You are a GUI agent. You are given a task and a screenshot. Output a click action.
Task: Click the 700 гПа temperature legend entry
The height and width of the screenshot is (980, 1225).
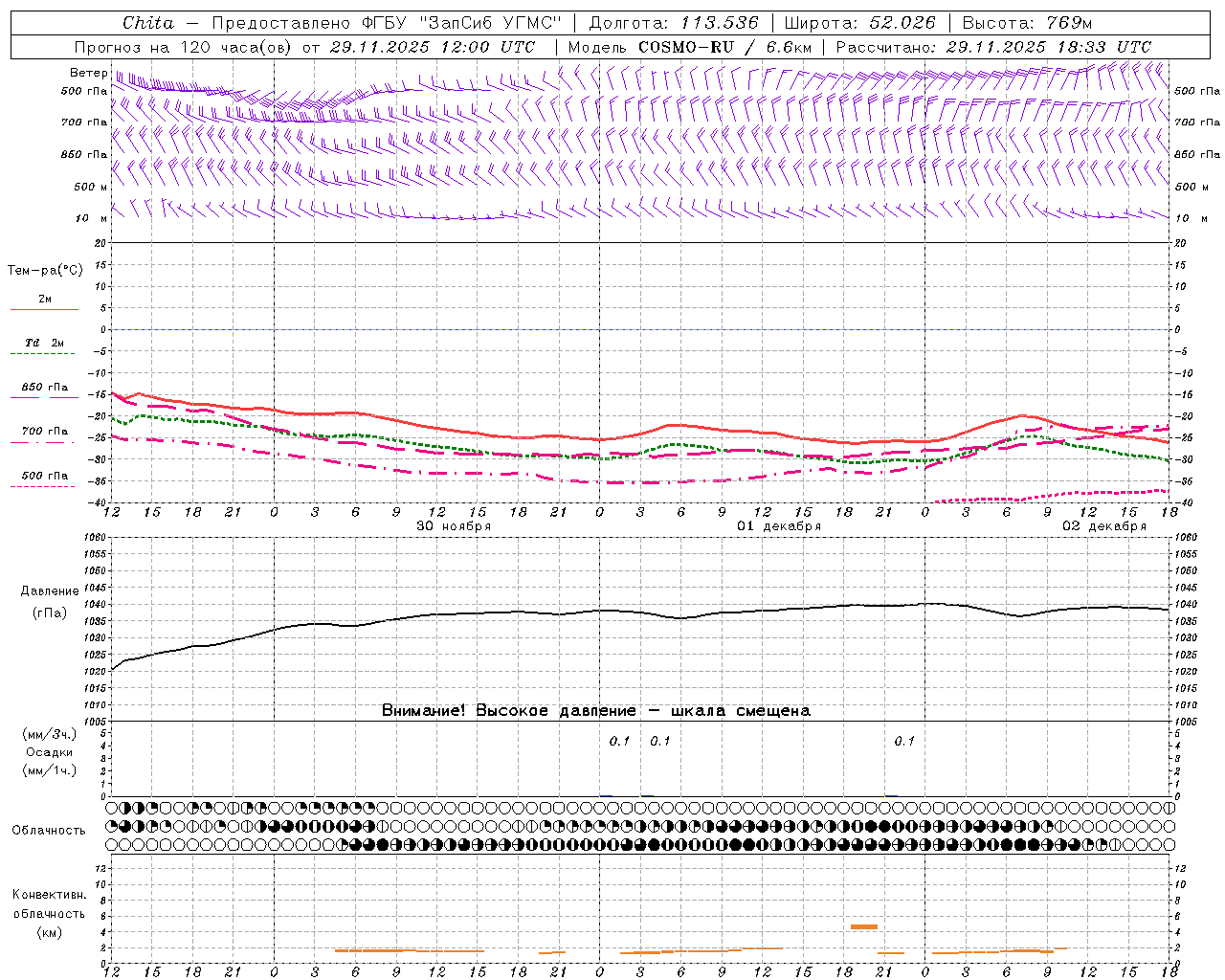pos(45,431)
